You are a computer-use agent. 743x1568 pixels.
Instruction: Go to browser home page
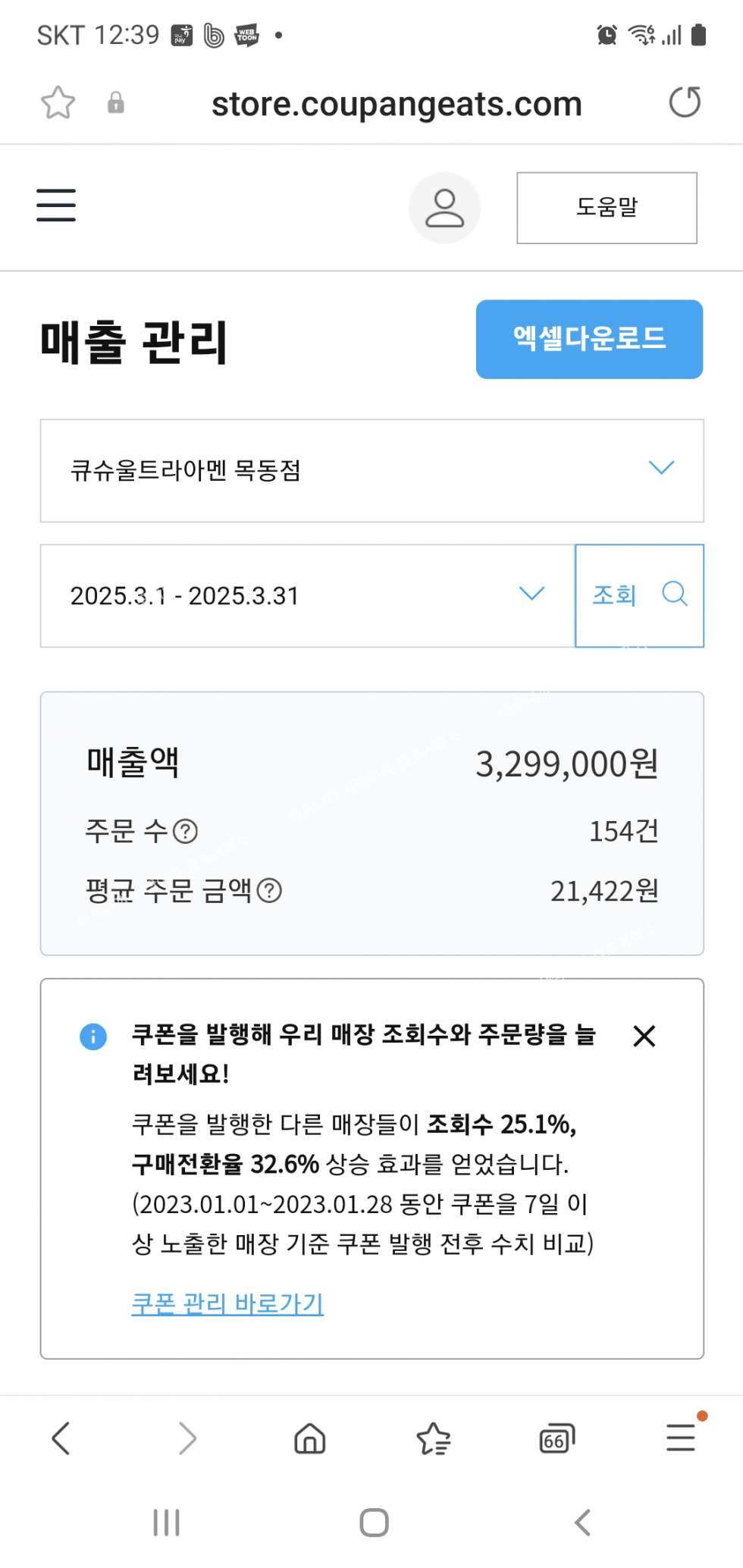309,1438
